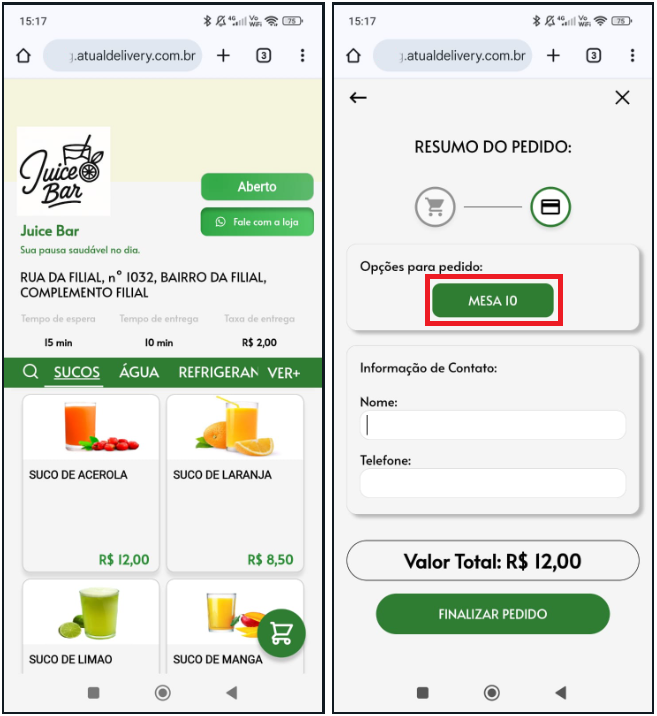Expand more categories with VER+
This screenshot has height=716, width=657.
(x=284, y=373)
